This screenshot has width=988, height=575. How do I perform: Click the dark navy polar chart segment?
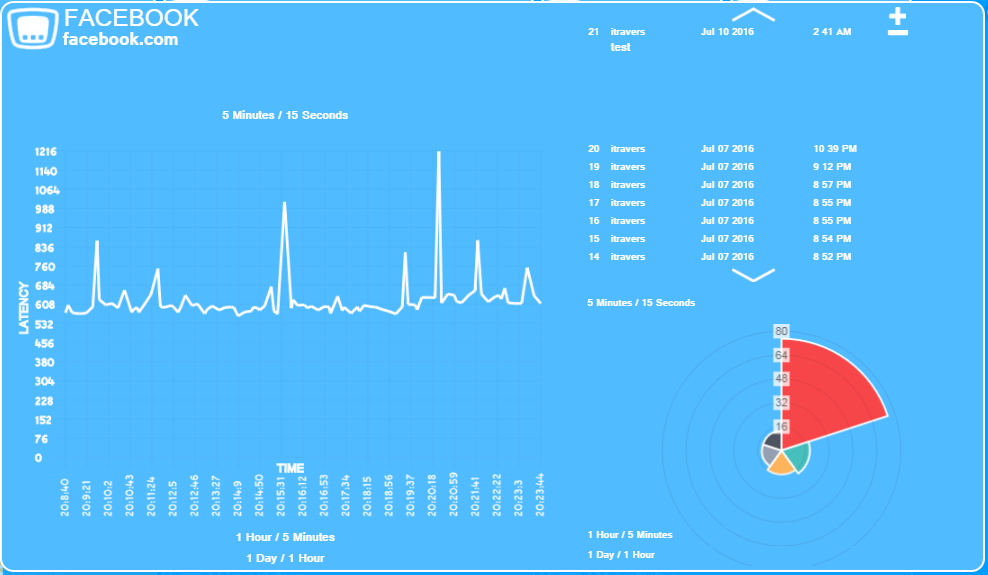tap(774, 441)
